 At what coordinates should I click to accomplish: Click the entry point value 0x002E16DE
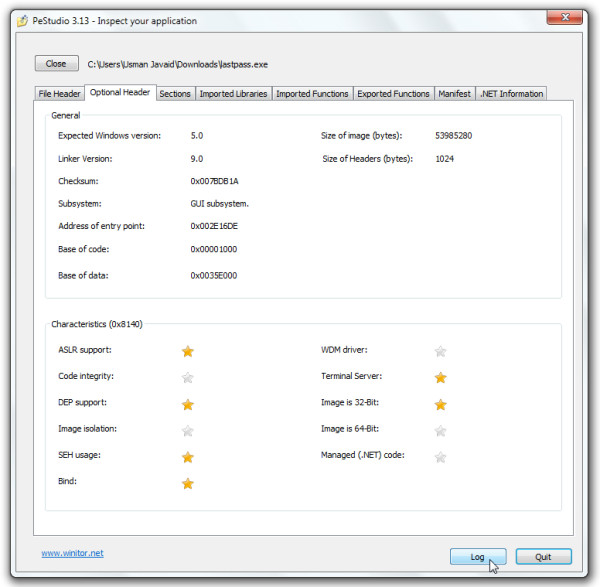pos(214,226)
